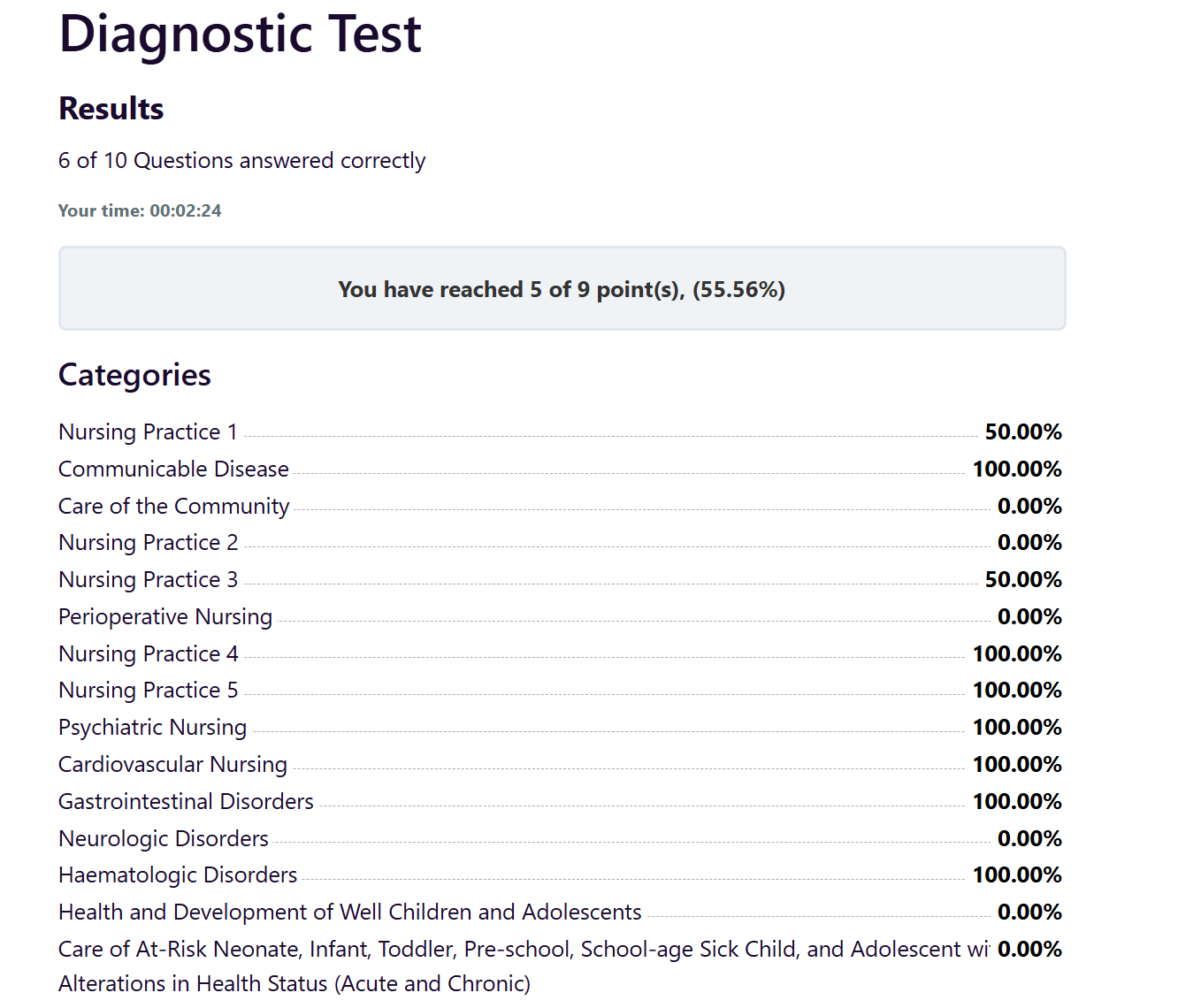The width and height of the screenshot is (1178, 1008).
Task: Click the Nursing Practice 5 category
Action: tap(560, 691)
